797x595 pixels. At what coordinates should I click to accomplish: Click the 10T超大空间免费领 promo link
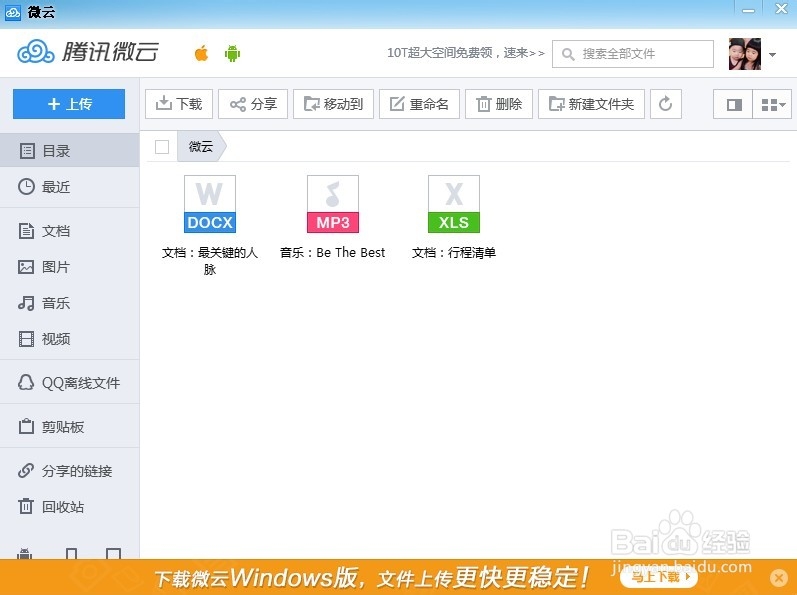coord(466,53)
